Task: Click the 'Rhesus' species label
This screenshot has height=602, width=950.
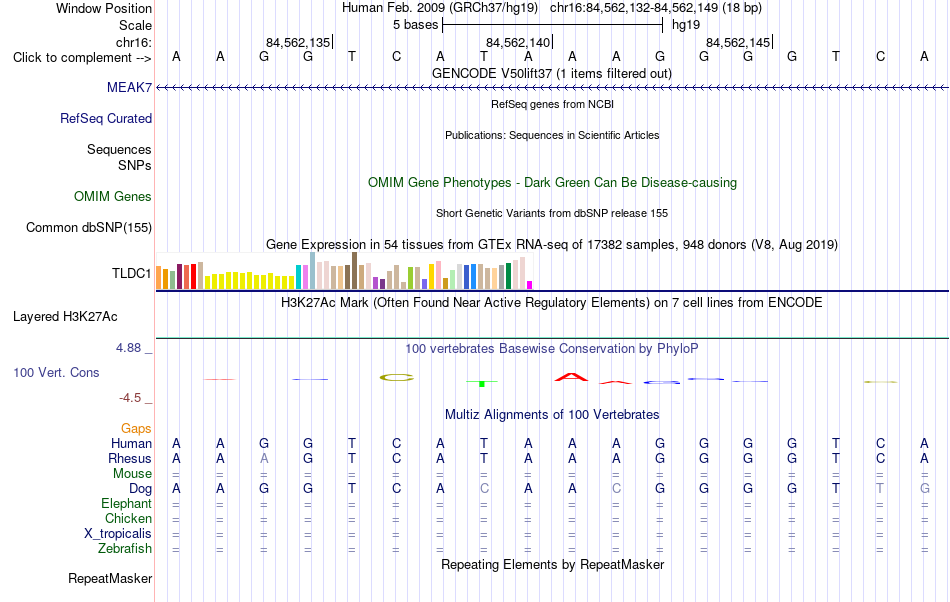Action: pos(130,458)
